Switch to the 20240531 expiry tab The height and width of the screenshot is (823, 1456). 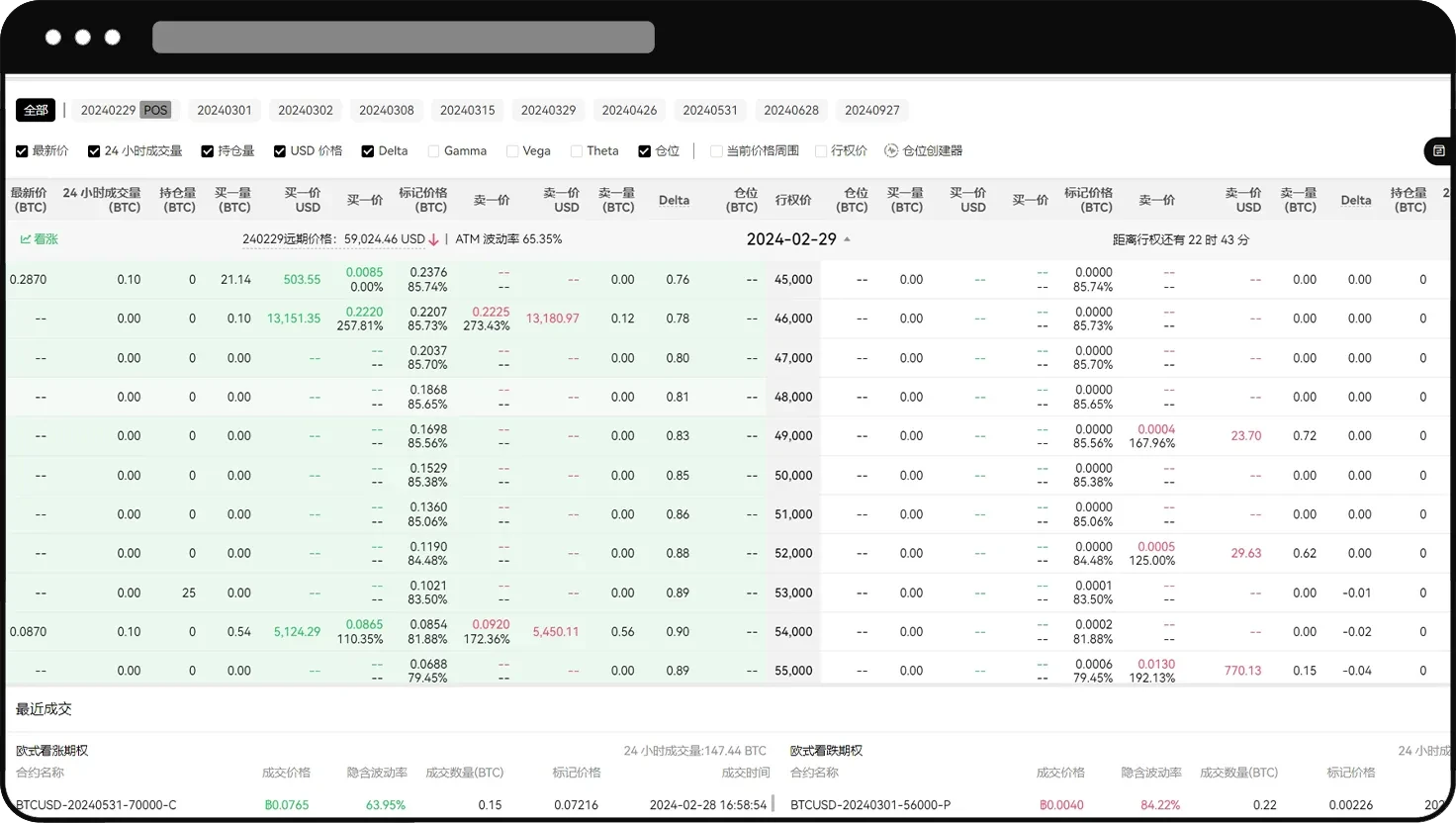click(710, 110)
